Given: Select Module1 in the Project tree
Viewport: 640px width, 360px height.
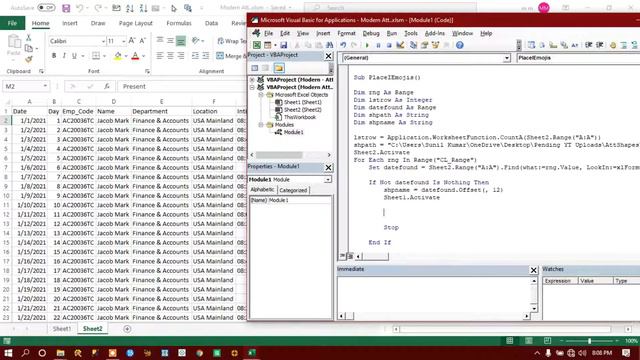Looking at the screenshot, I should pos(293,132).
